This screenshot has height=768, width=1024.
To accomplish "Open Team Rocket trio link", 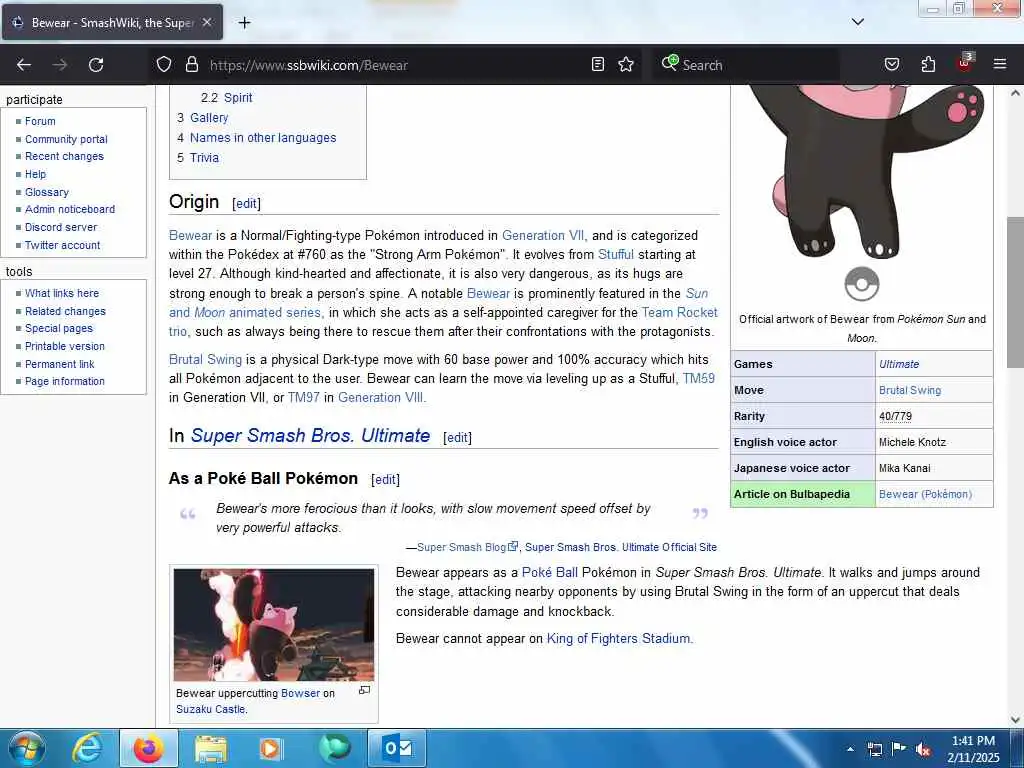I will tap(679, 313).
